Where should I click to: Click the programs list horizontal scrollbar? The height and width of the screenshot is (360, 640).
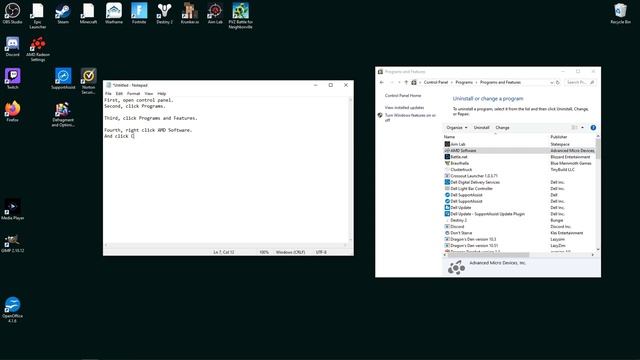pos(518,255)
